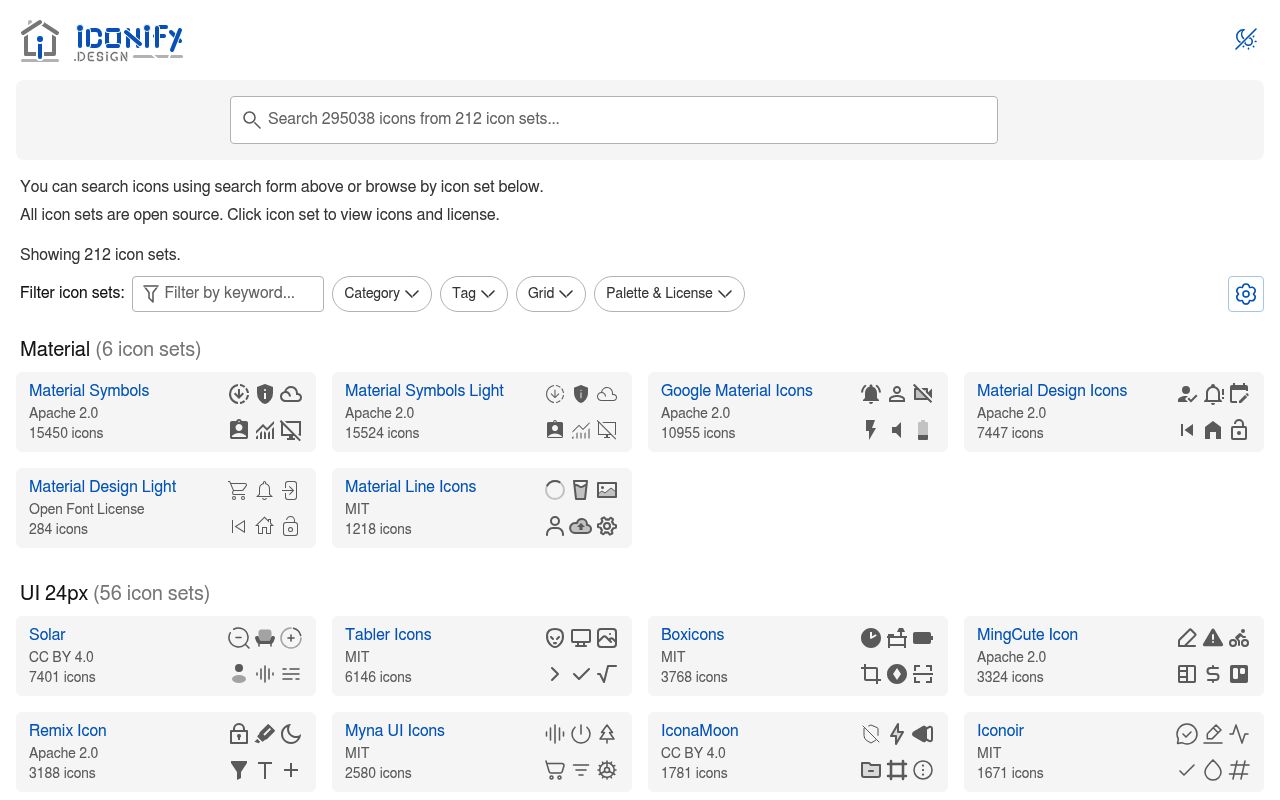Click the alien face icon in Tabler Icons
The height and width of the screenshot is (800, 1280).
coord(555,638)
